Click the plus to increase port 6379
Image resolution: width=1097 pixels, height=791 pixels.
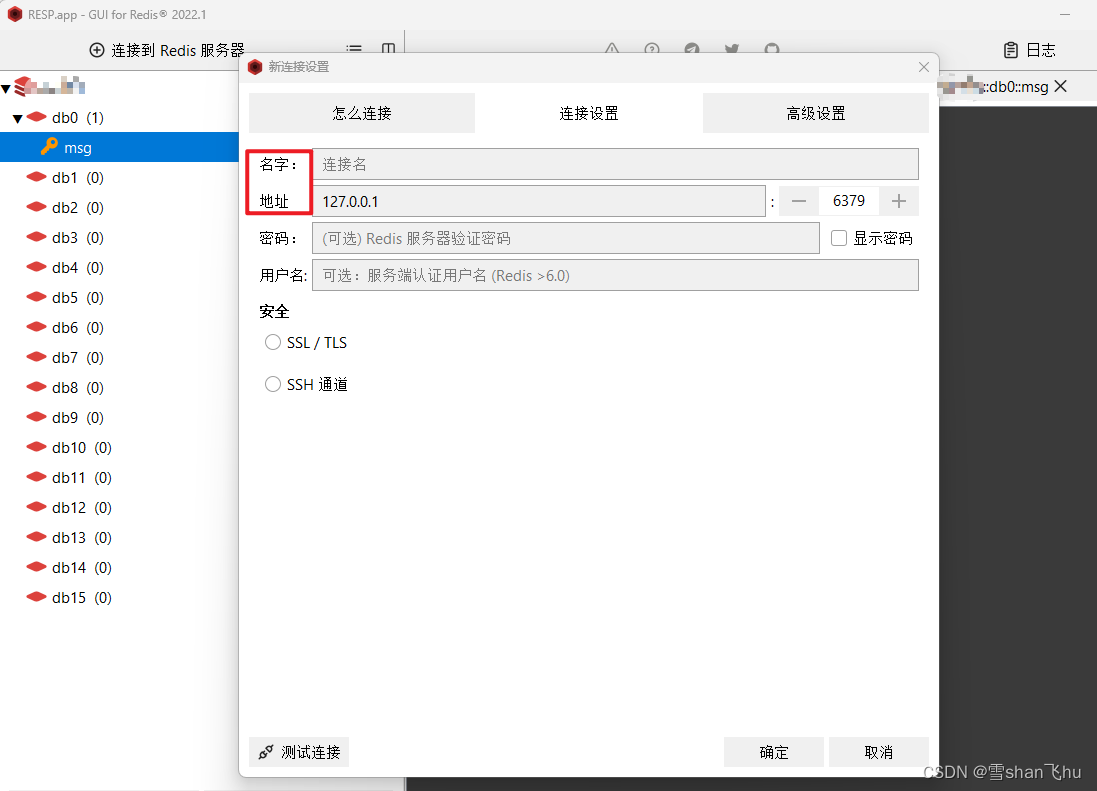pos(899,201)
